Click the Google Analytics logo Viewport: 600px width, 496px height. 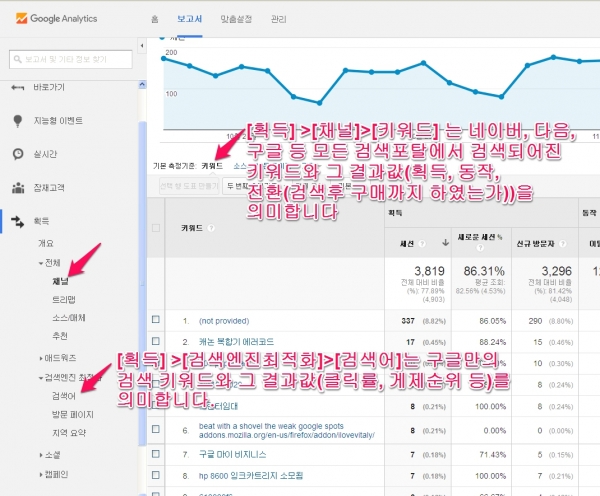tap(50, 18)
